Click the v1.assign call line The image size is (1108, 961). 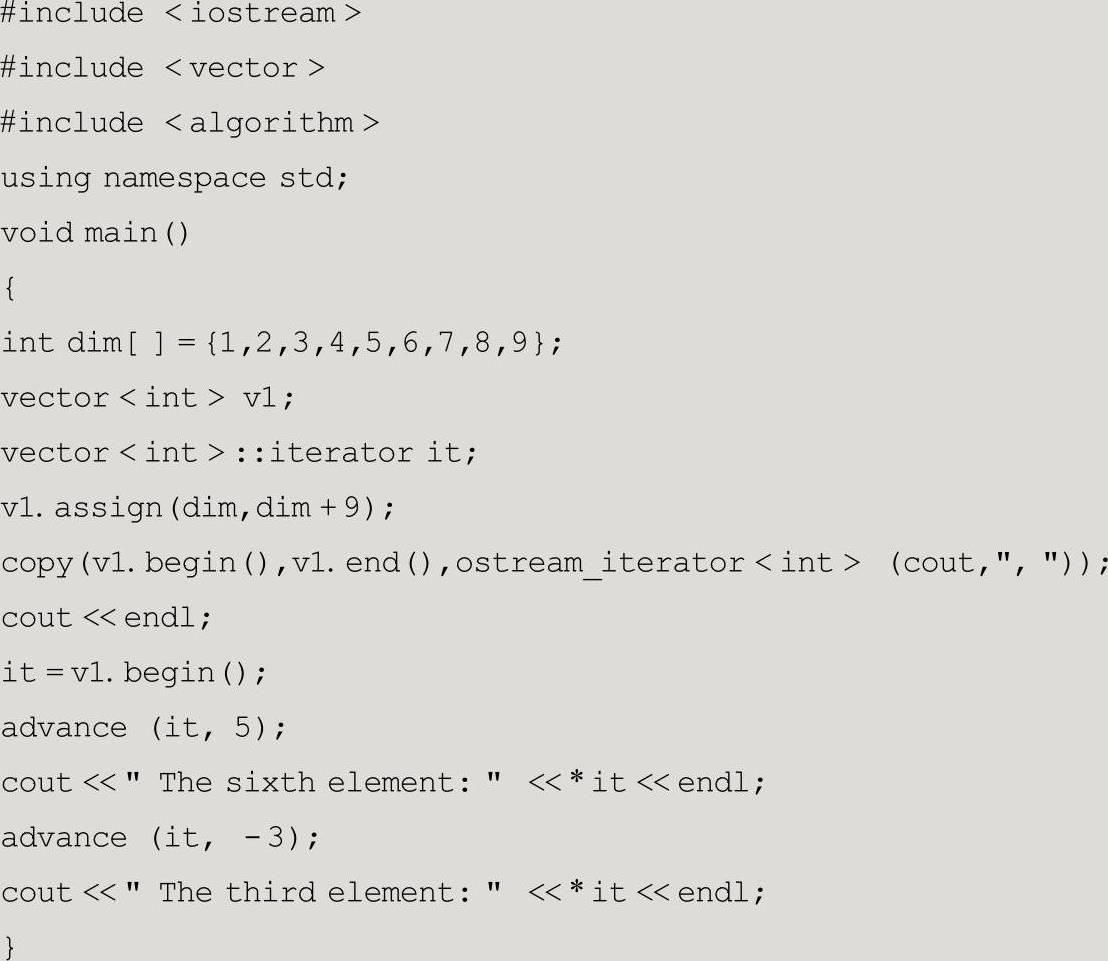tap(198, 508)
